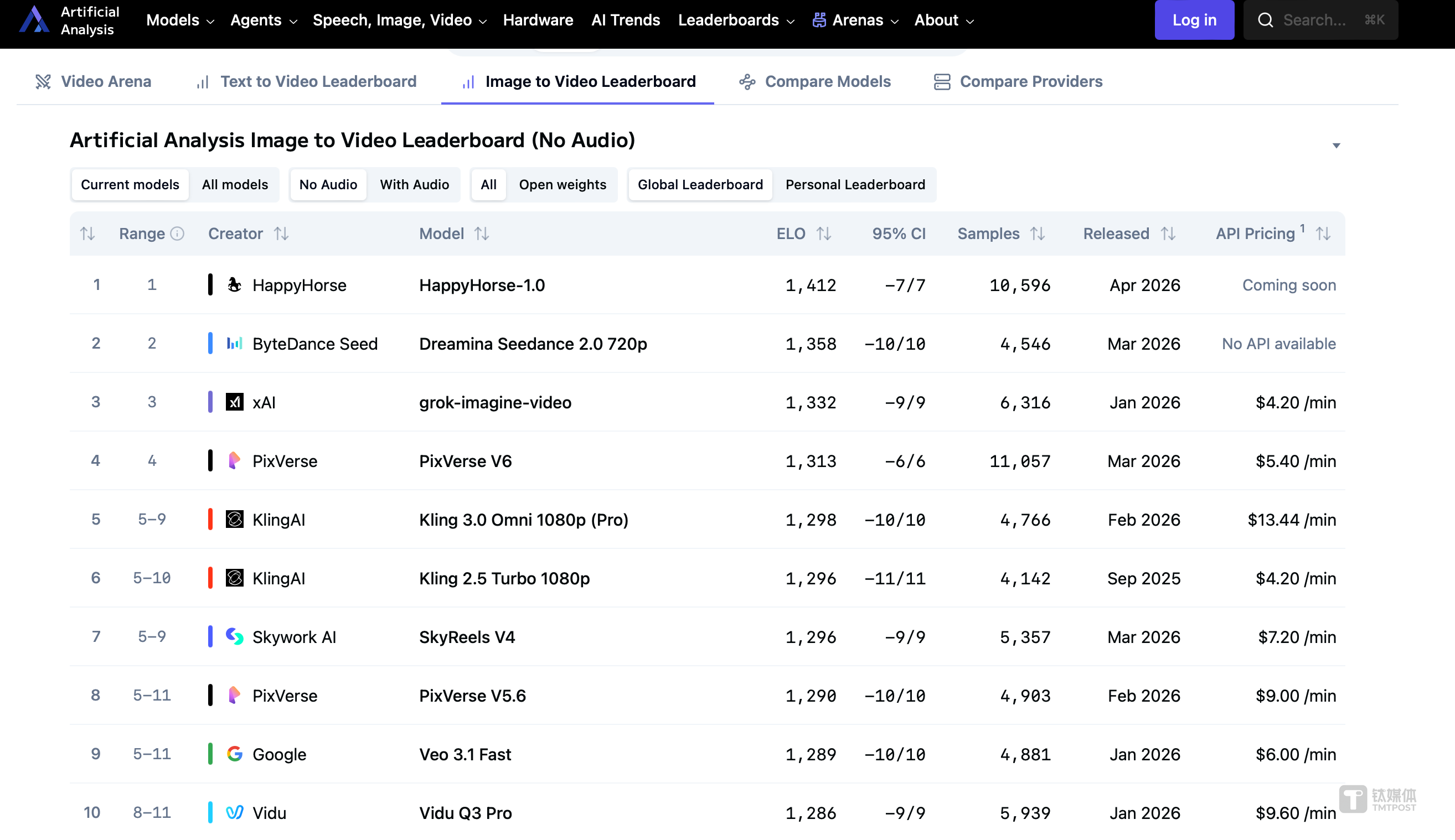Click the Range info circle icon
The width and height of the screenshot is (1455, 840).
point(178,234)
